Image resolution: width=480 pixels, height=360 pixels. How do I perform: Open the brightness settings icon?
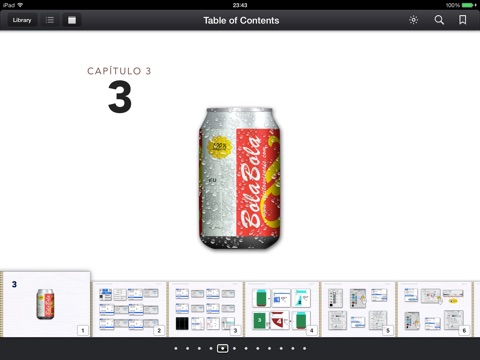pyautogui.click(x=413, y=20)
